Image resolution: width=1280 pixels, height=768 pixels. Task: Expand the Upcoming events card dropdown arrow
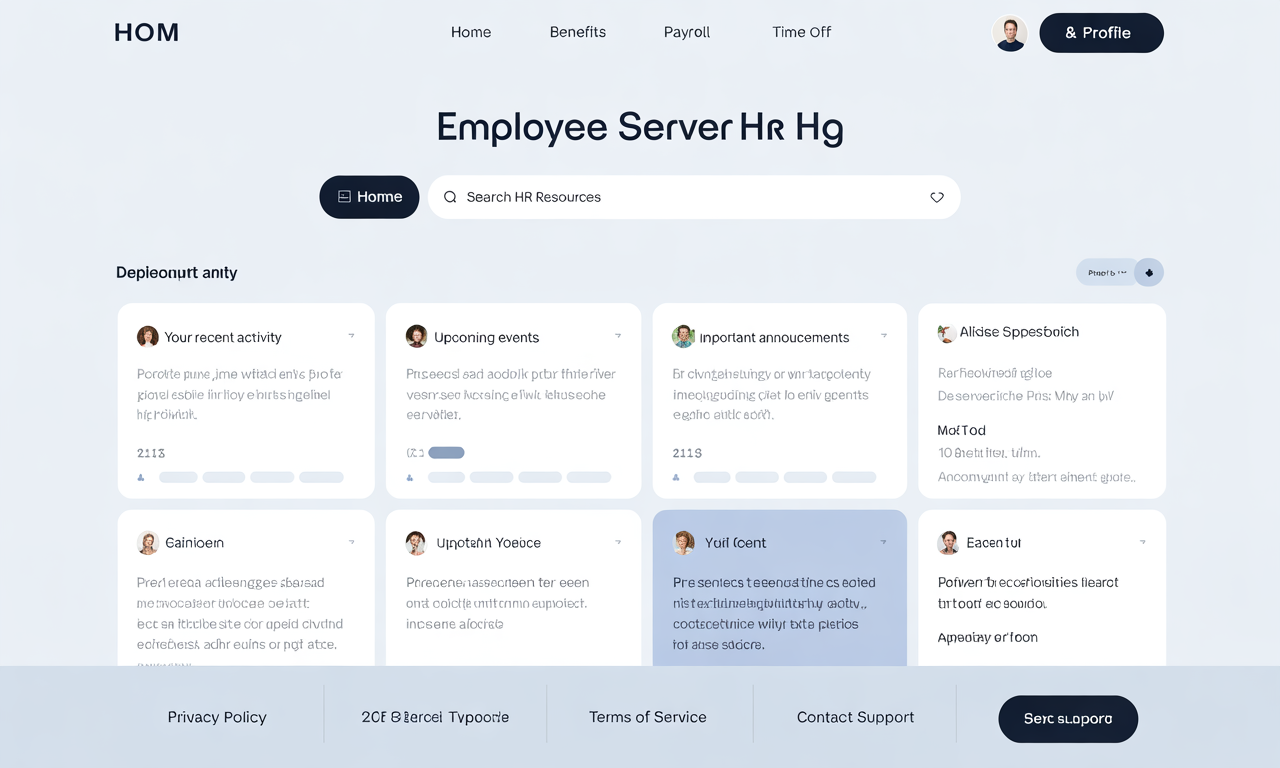pos(618,336)
